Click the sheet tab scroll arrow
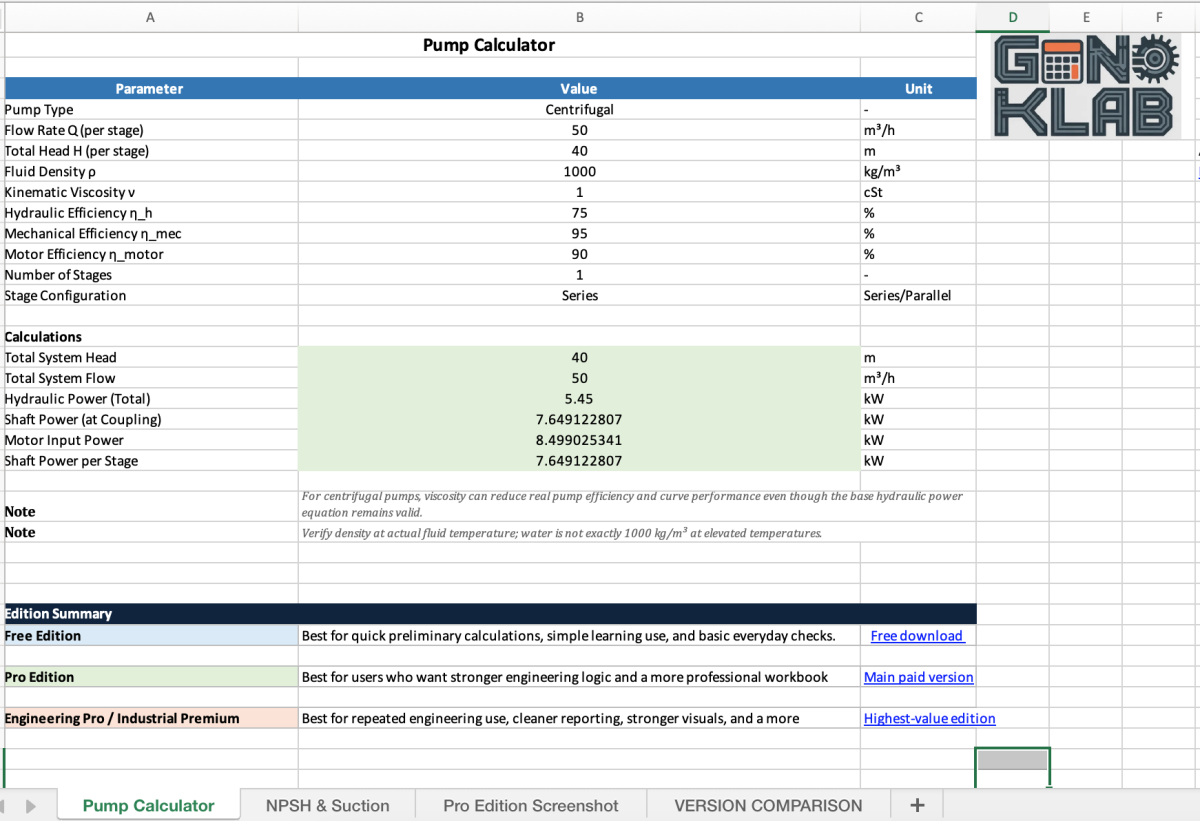This screenshot has height=821, width=1200. (30, 805)
